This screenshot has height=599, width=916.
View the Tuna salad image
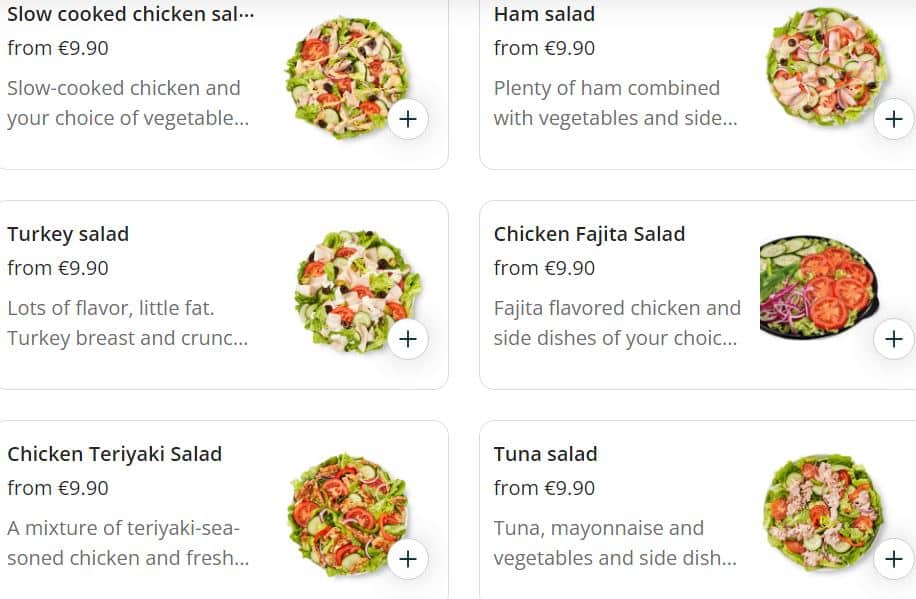click(x=823, y=510)
